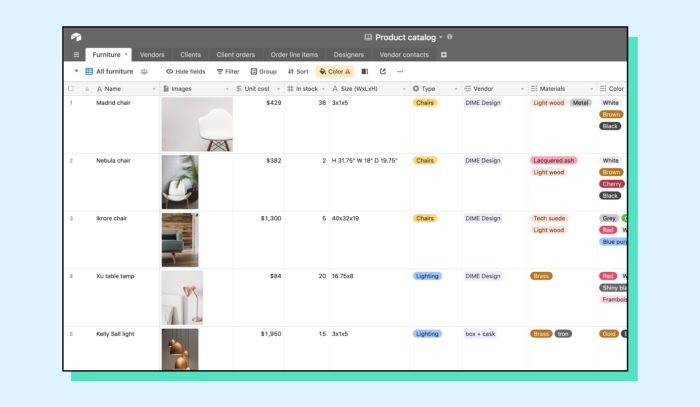Click the Sort button

pyautogui.click(x=298, y=71)
